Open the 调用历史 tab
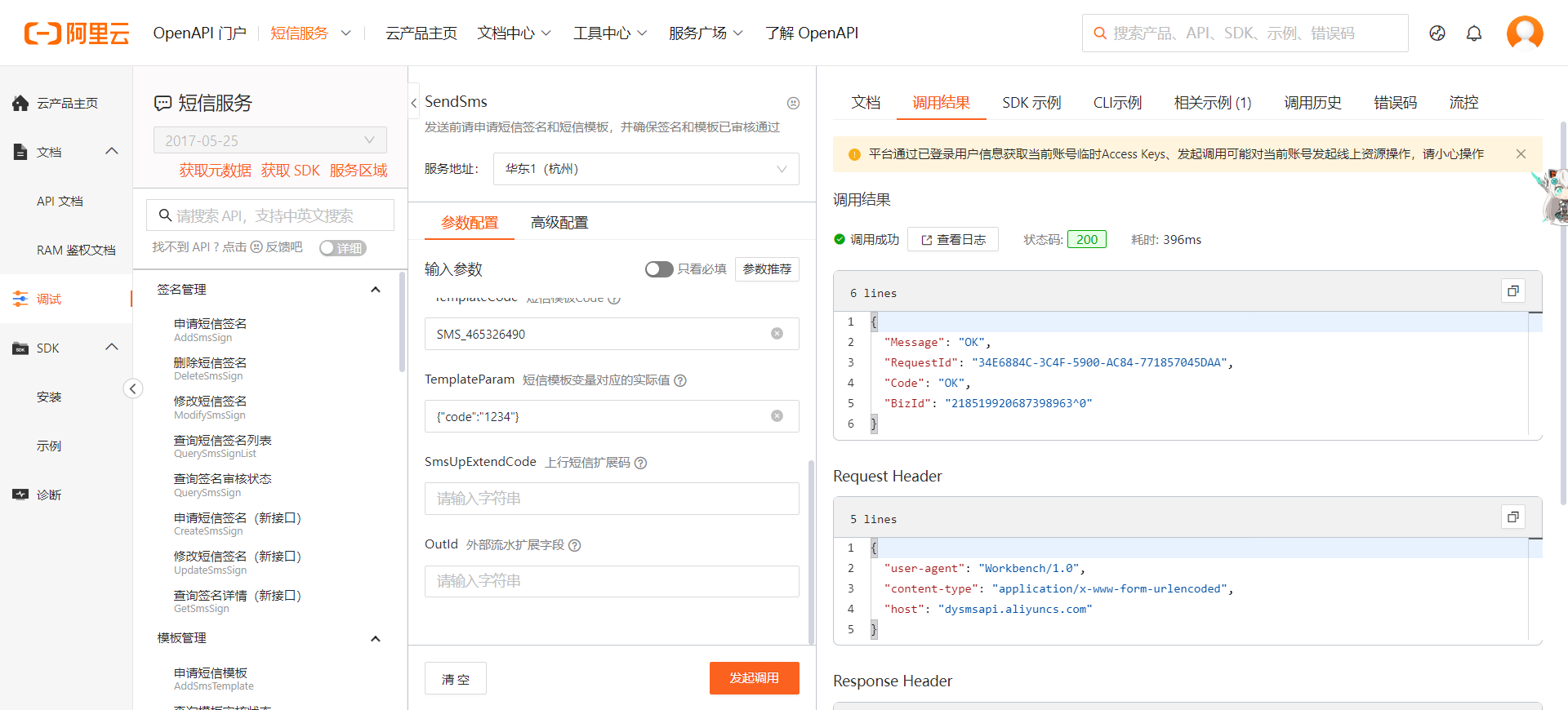 [x=1312, y=103]
